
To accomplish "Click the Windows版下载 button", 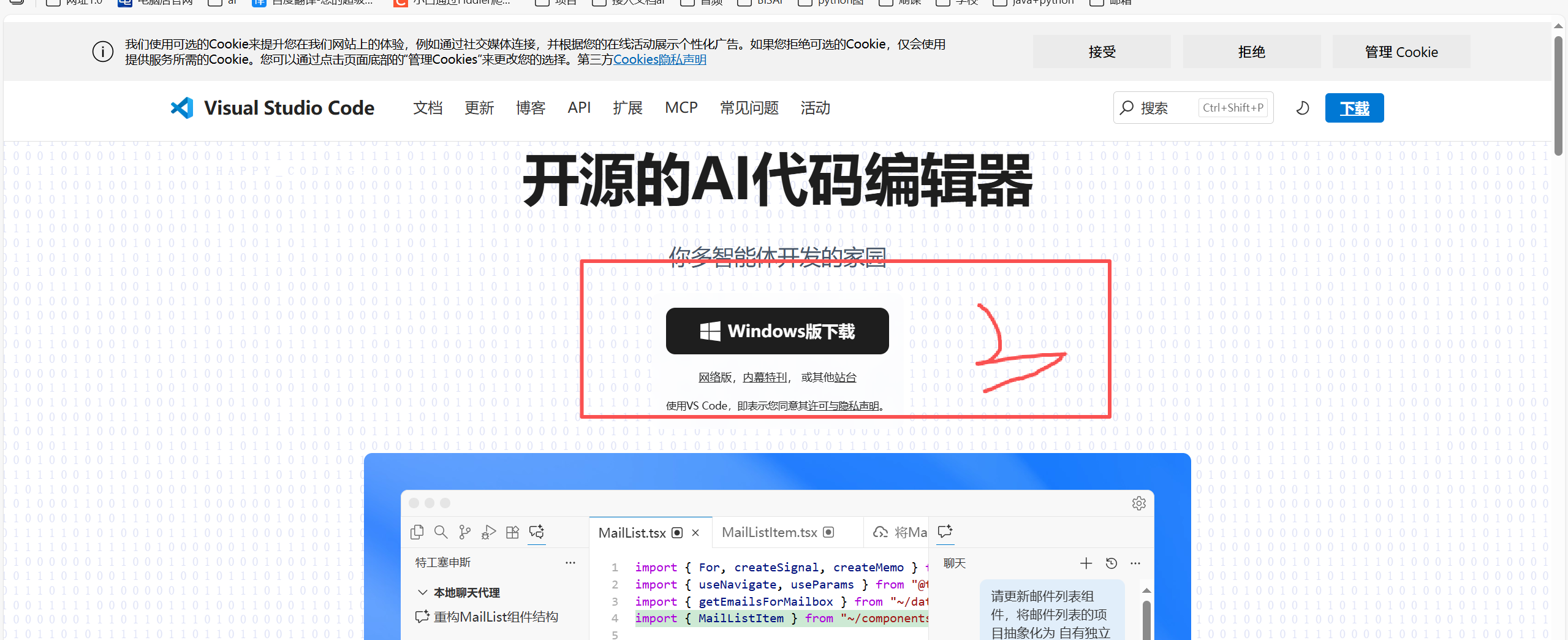I will (x=777, y=331).
